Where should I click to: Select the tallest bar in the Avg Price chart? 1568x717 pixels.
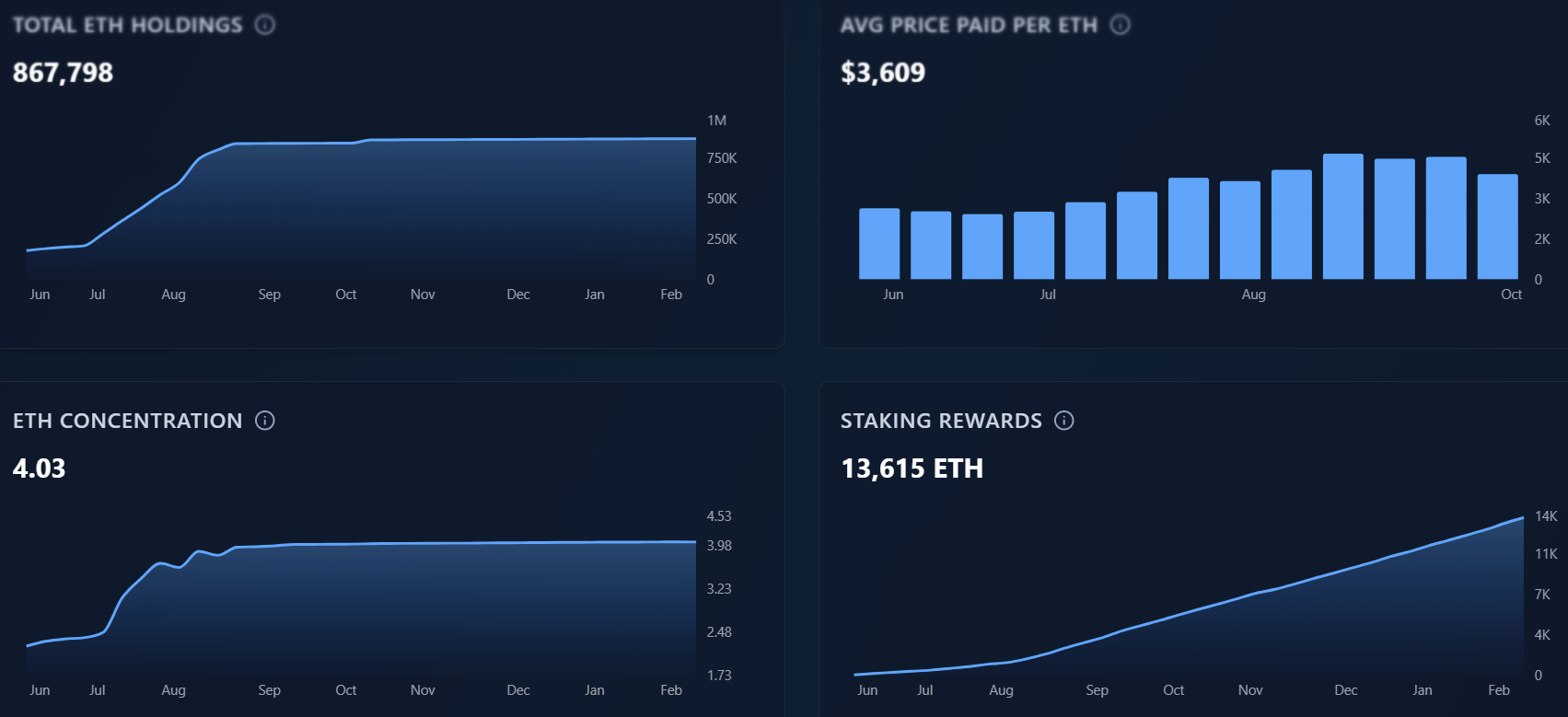click(x=1342, y=216)
